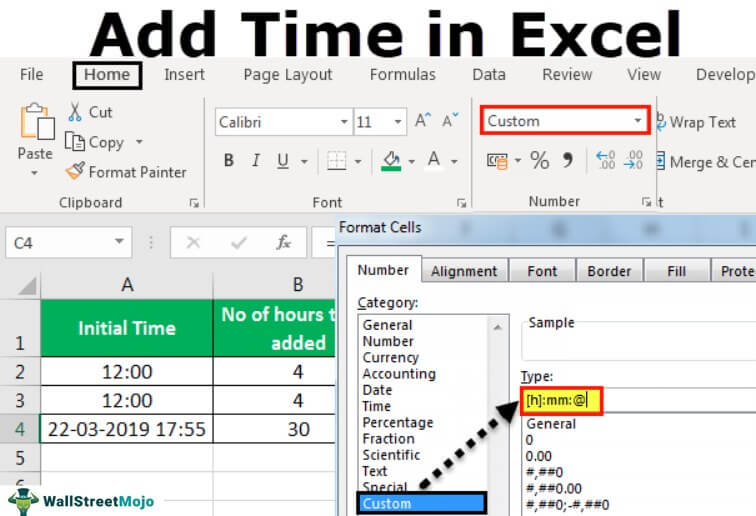Select Border tab in Format Cells
Image resolution: width=756 pixels, height=516 pixels.
pos(609,271)
